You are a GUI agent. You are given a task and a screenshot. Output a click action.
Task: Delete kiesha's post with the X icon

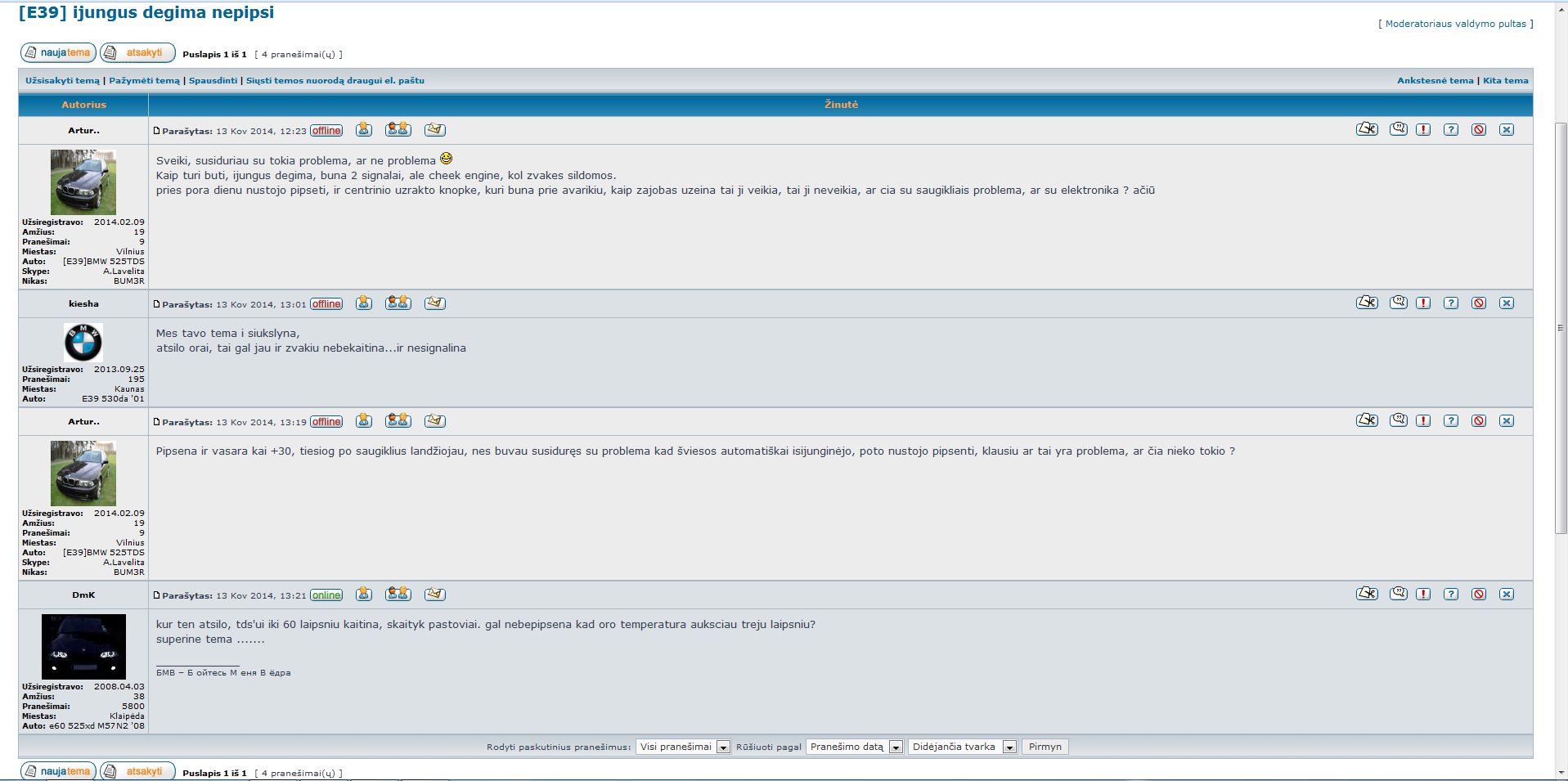pos(1507,303)
